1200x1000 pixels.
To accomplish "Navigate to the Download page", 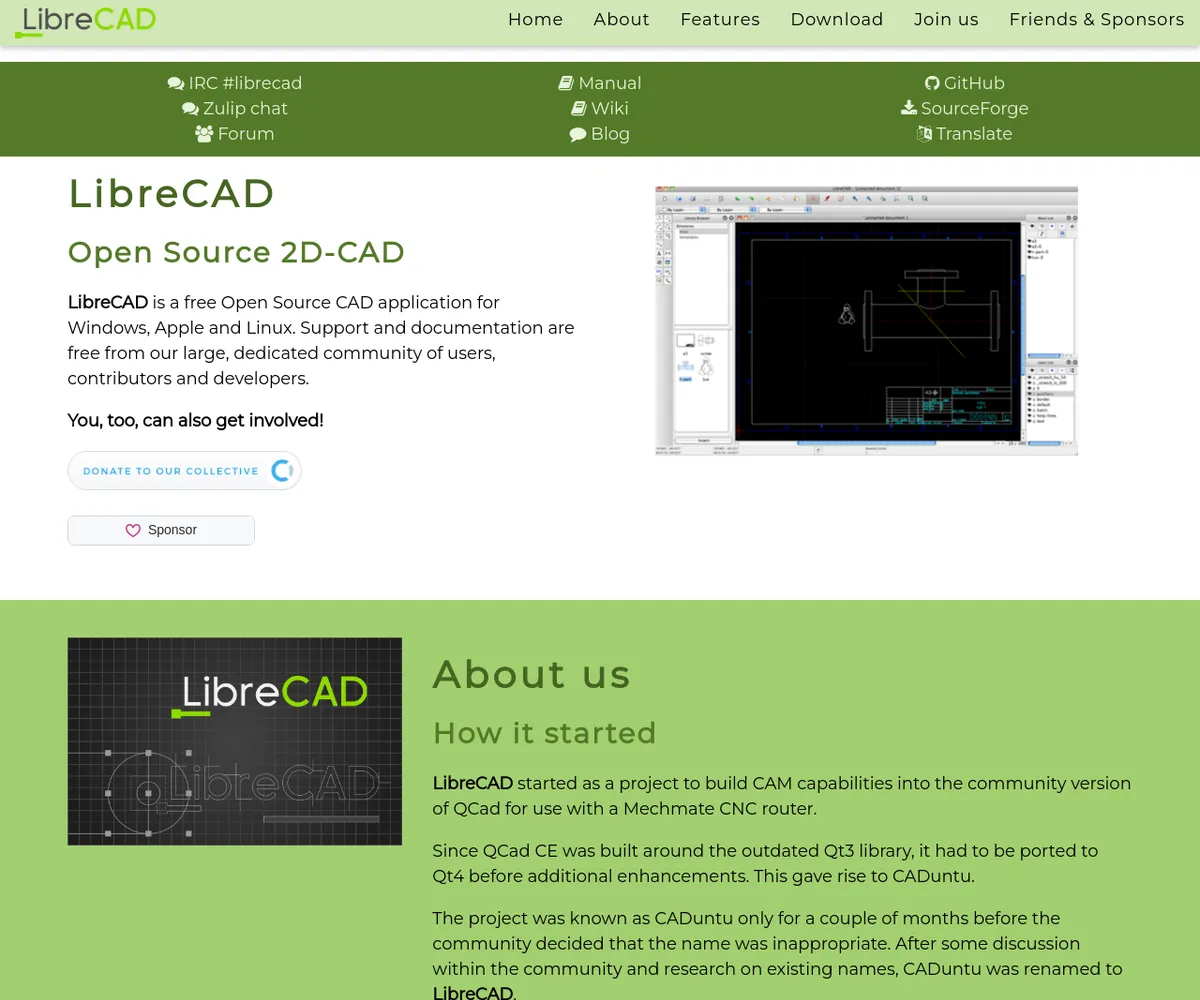I will click(x=837, y=20).
